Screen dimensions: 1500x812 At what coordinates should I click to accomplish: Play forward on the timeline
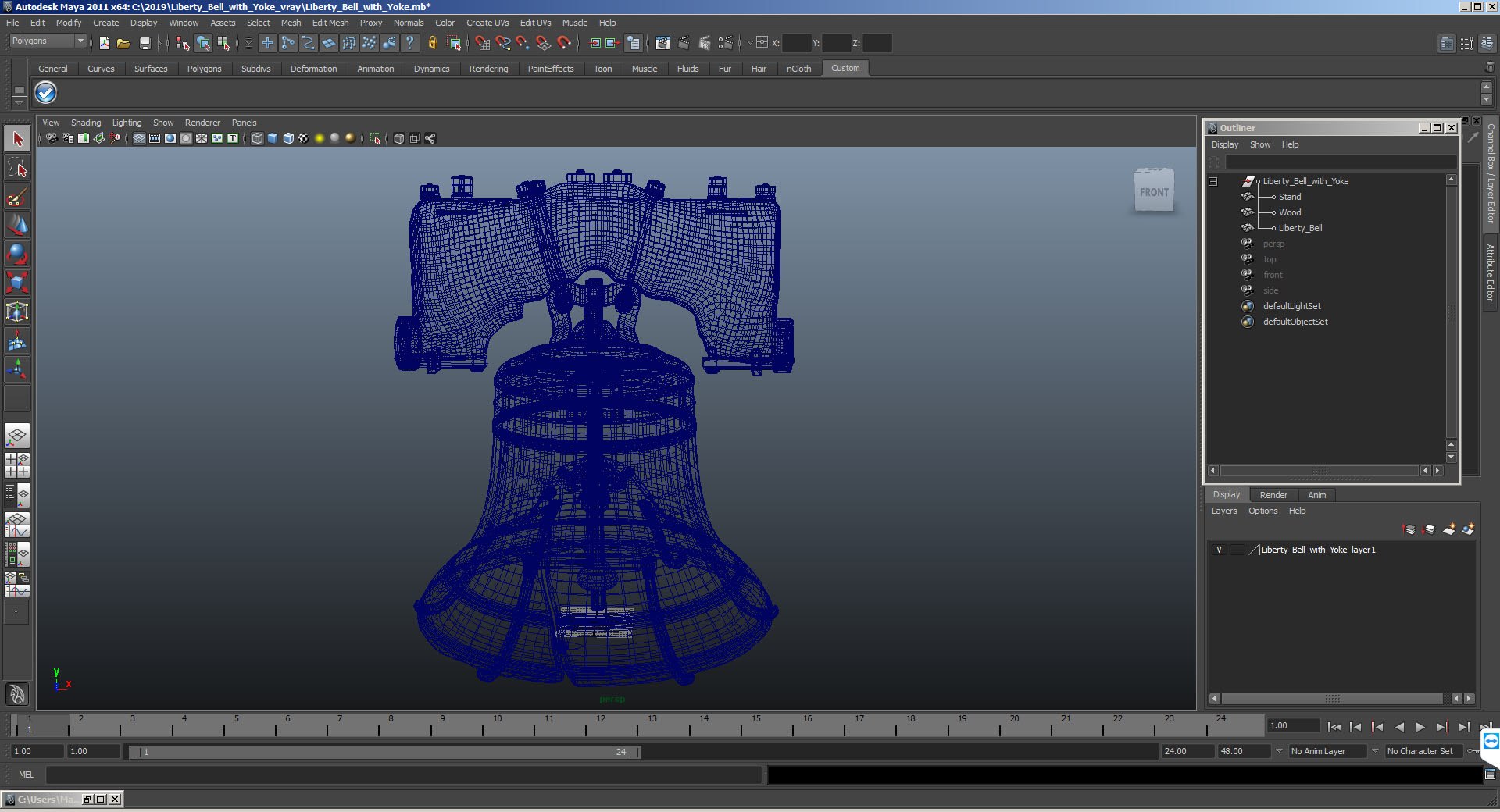(1420, 727)
